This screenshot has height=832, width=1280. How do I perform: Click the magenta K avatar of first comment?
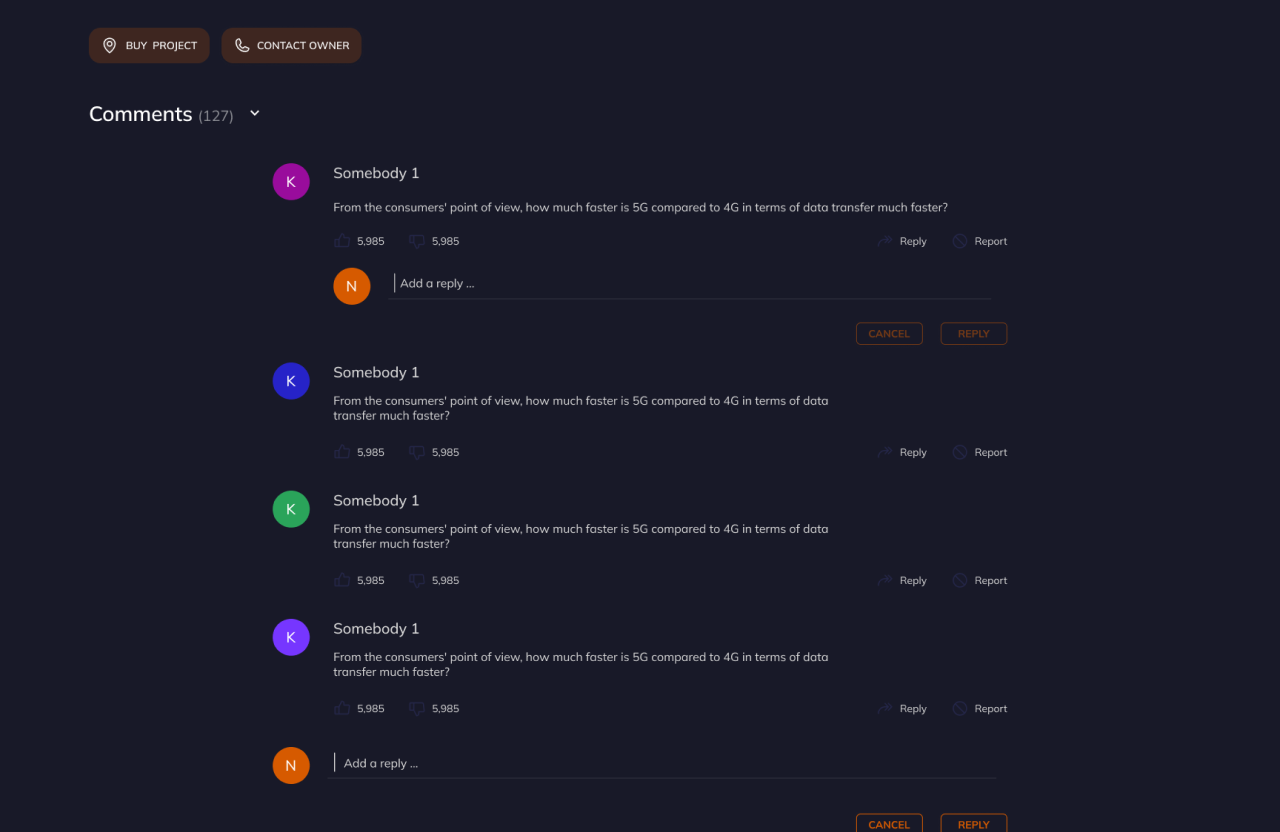[291, 182]
